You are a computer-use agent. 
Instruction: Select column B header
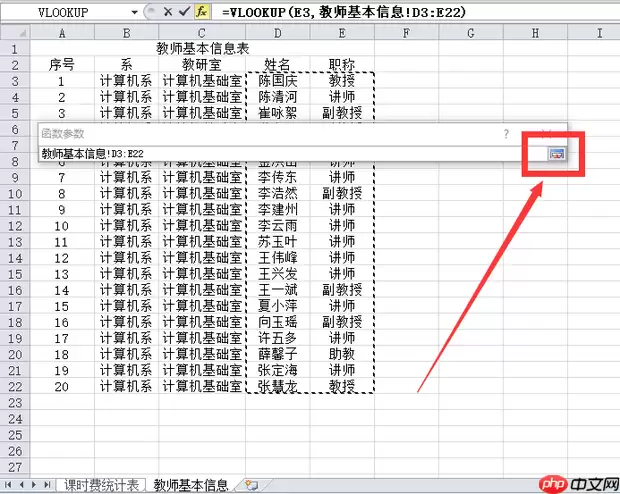click(x=127, y=33)
